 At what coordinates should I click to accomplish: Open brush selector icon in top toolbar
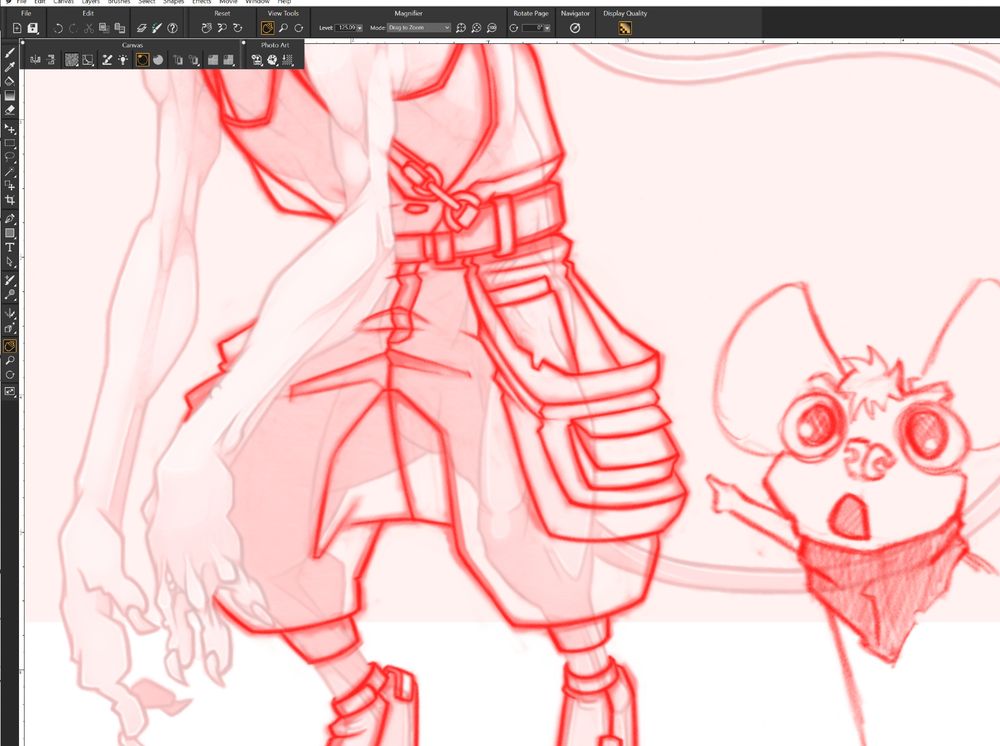point(157,28)
